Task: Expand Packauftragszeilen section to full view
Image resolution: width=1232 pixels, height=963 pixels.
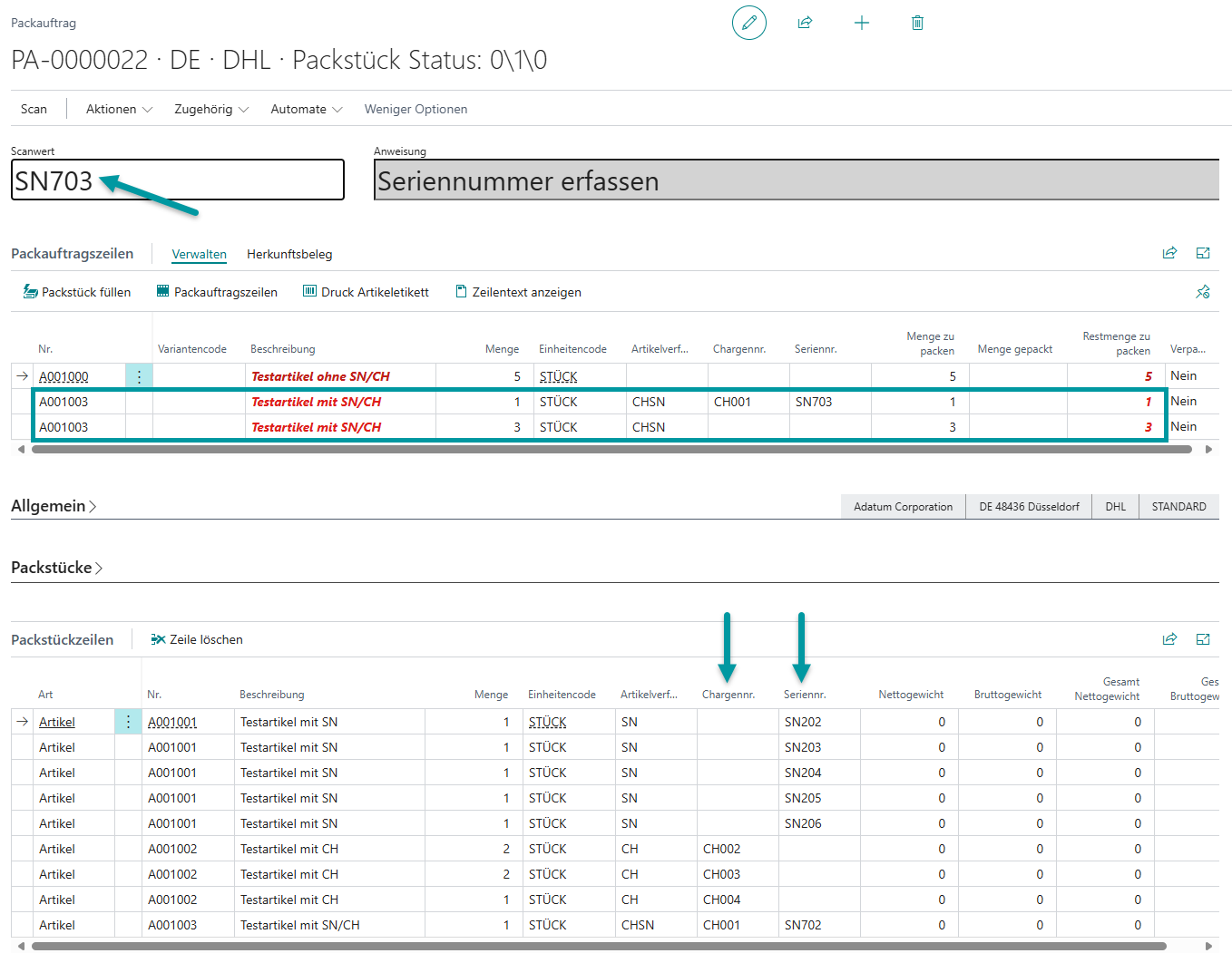Action: pos(1203,253)
